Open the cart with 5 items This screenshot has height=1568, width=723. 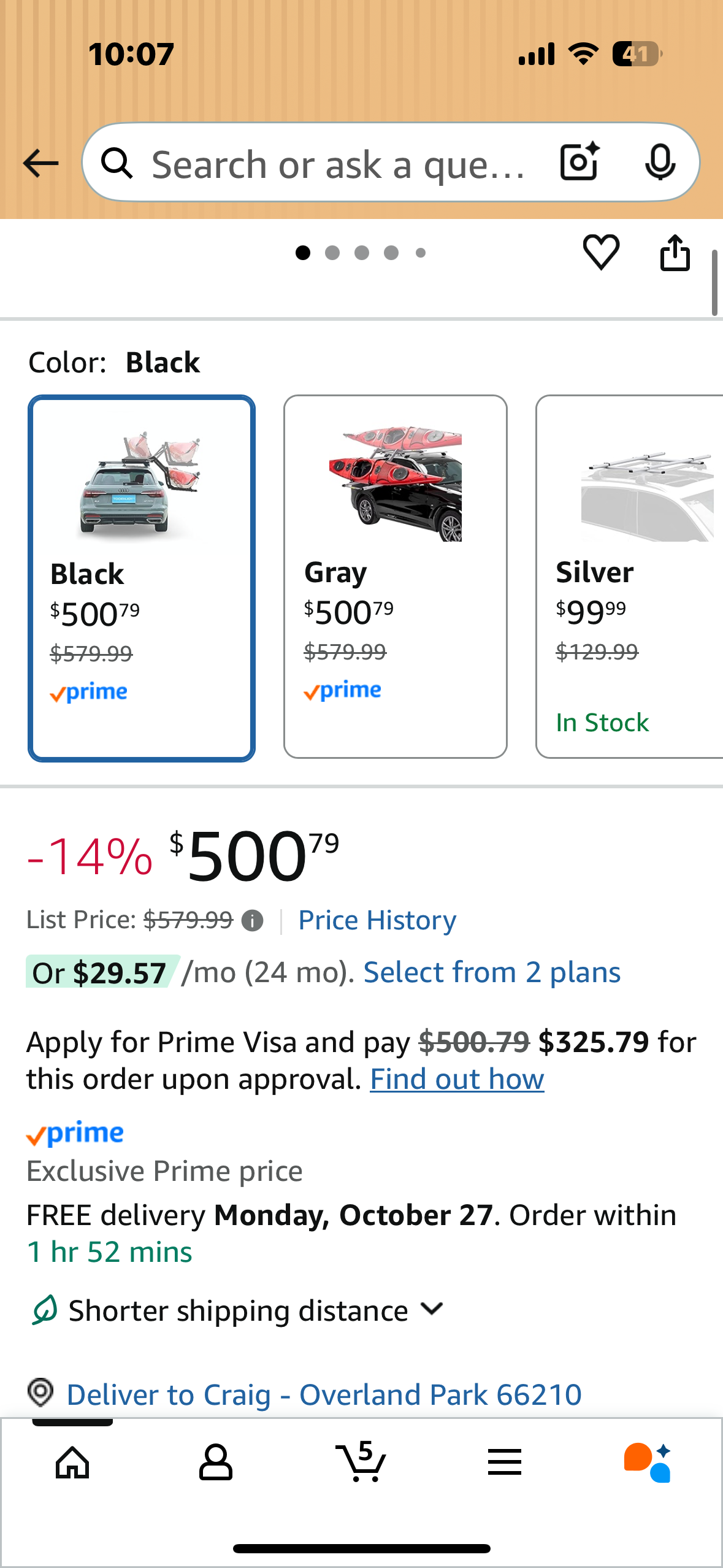tap(361, 1462)
